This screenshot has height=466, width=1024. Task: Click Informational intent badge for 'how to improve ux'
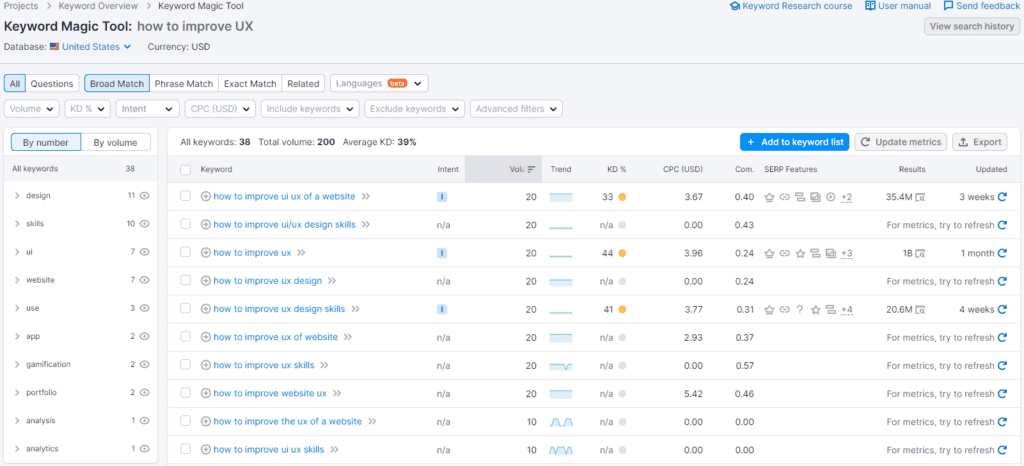441,253
